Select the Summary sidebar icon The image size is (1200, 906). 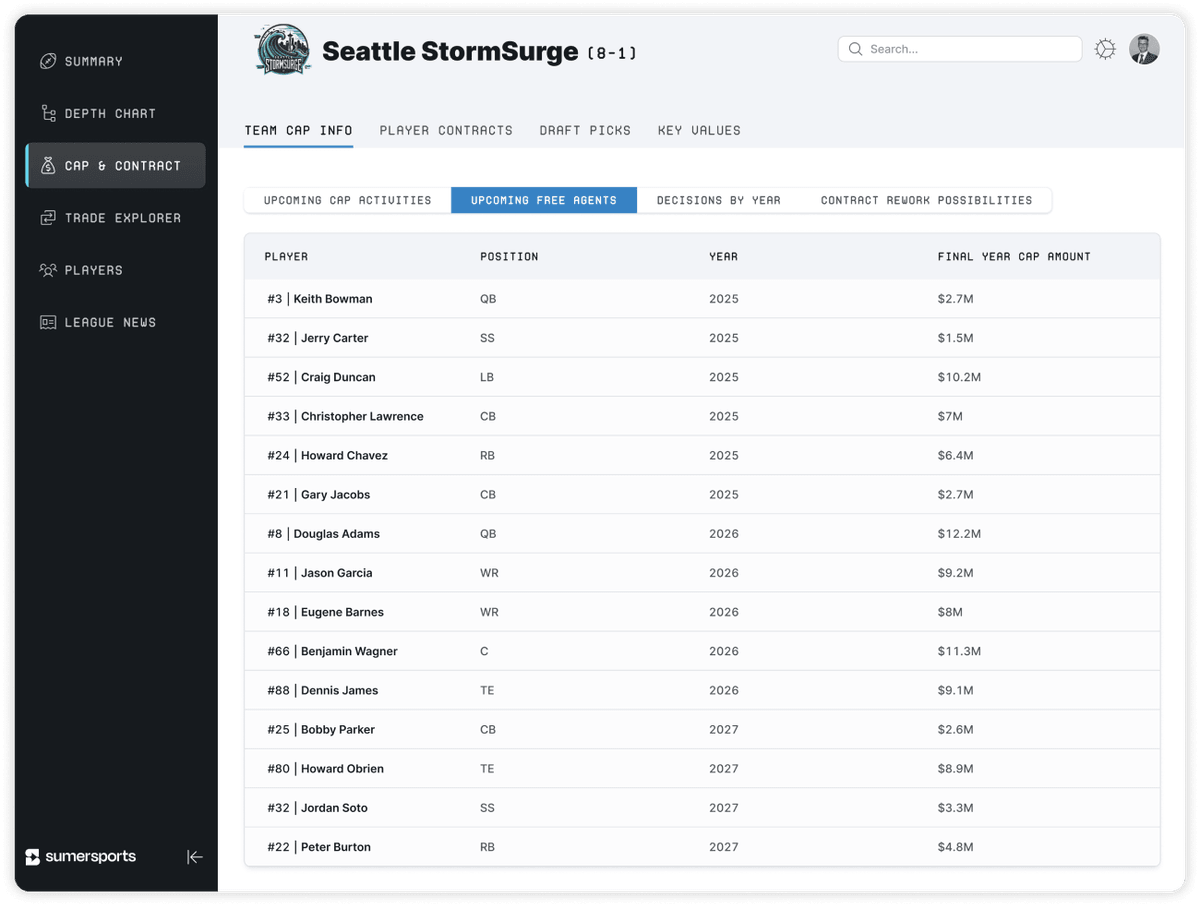tap(48, 61)
